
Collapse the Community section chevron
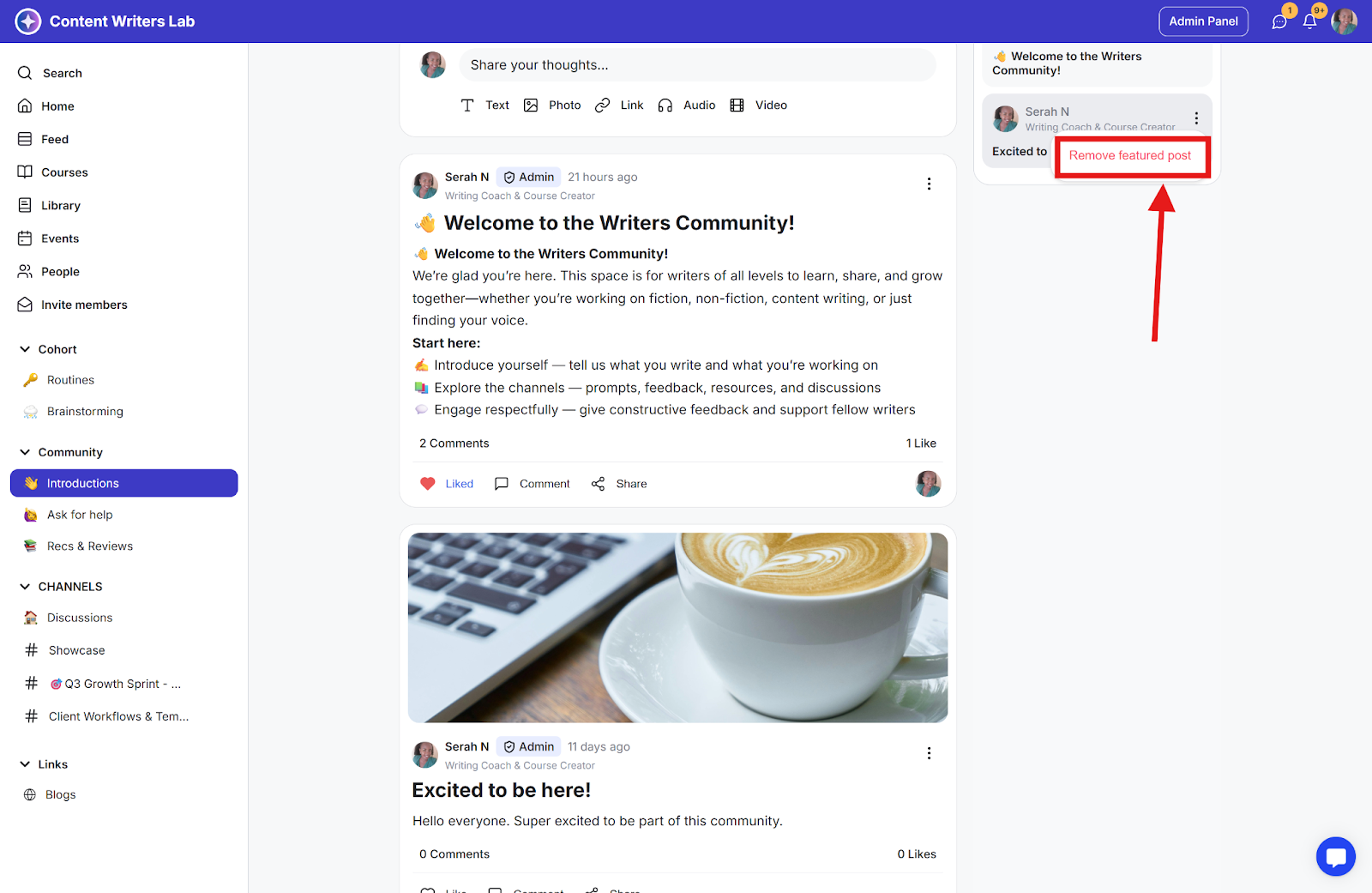pos(25,452)
